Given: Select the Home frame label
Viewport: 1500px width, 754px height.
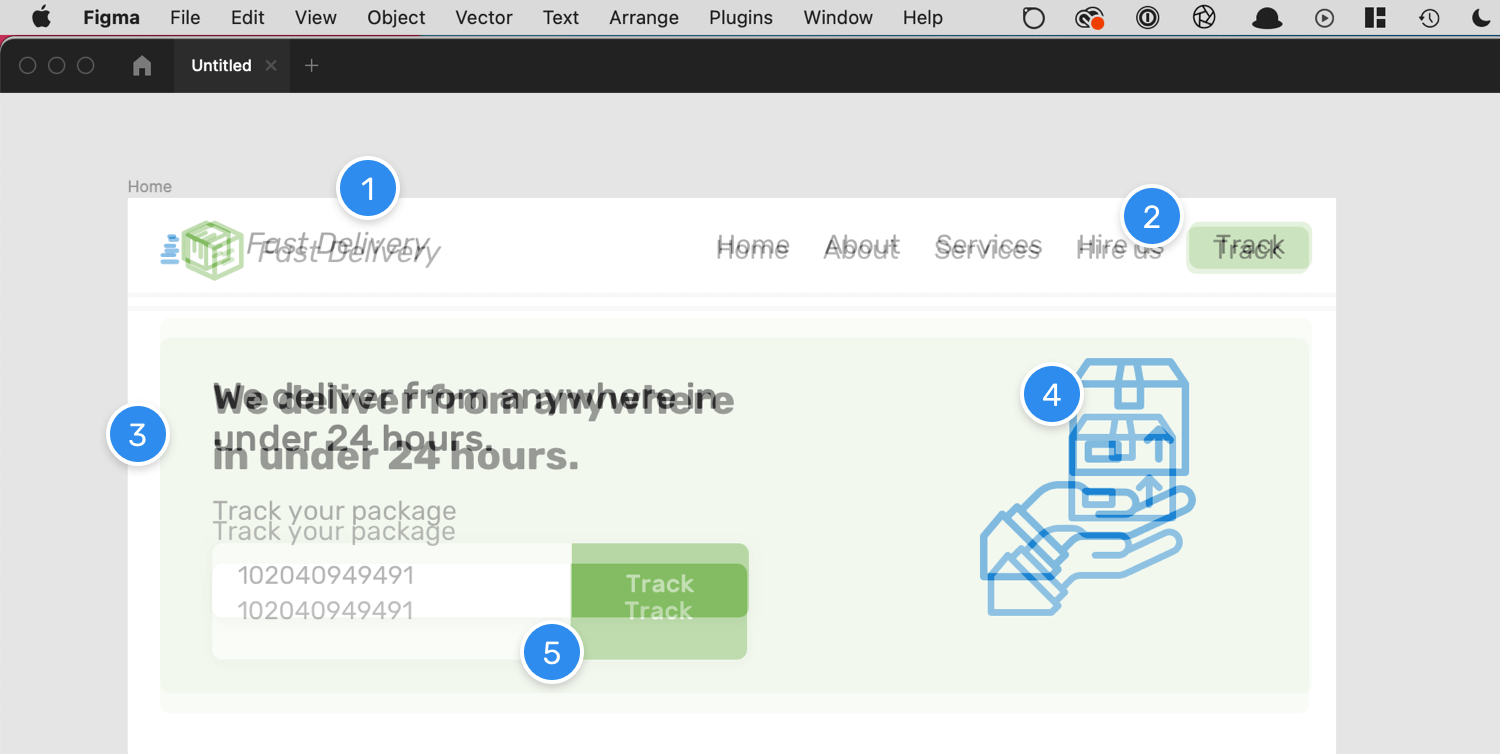Looking at the screenshot, I should click(150, 187).
